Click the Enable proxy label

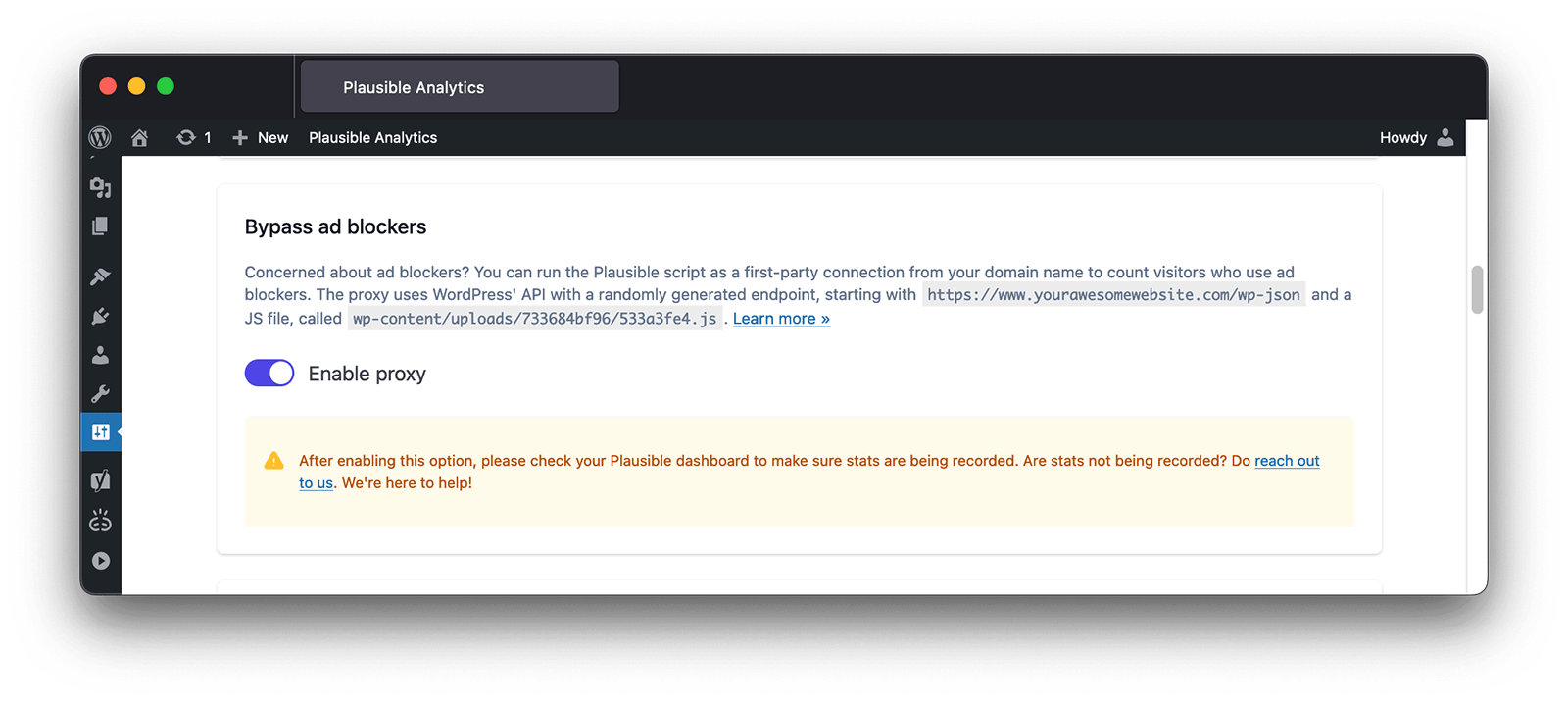(367, 374)
